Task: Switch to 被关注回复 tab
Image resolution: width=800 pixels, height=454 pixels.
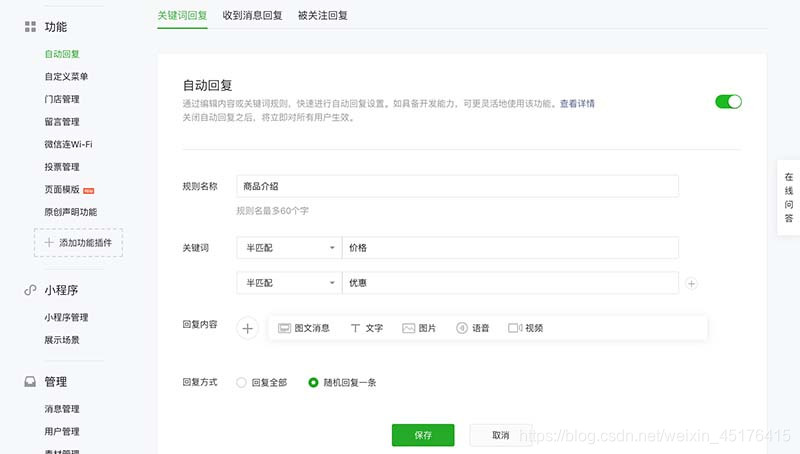Action: (322, 15)
